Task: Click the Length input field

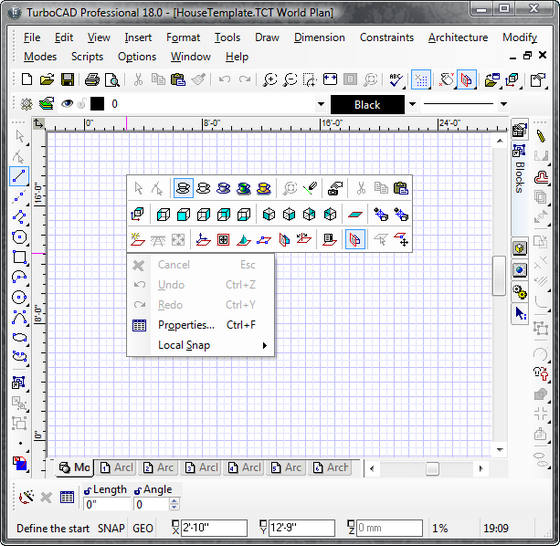Action: [x=107, y=505]
